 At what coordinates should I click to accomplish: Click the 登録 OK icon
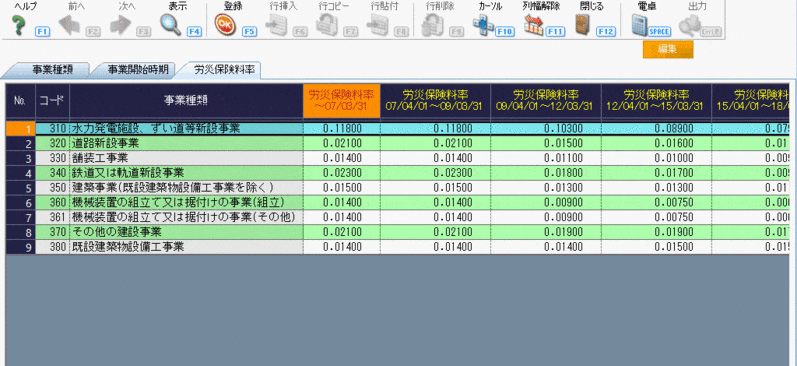tap(225, 25)
